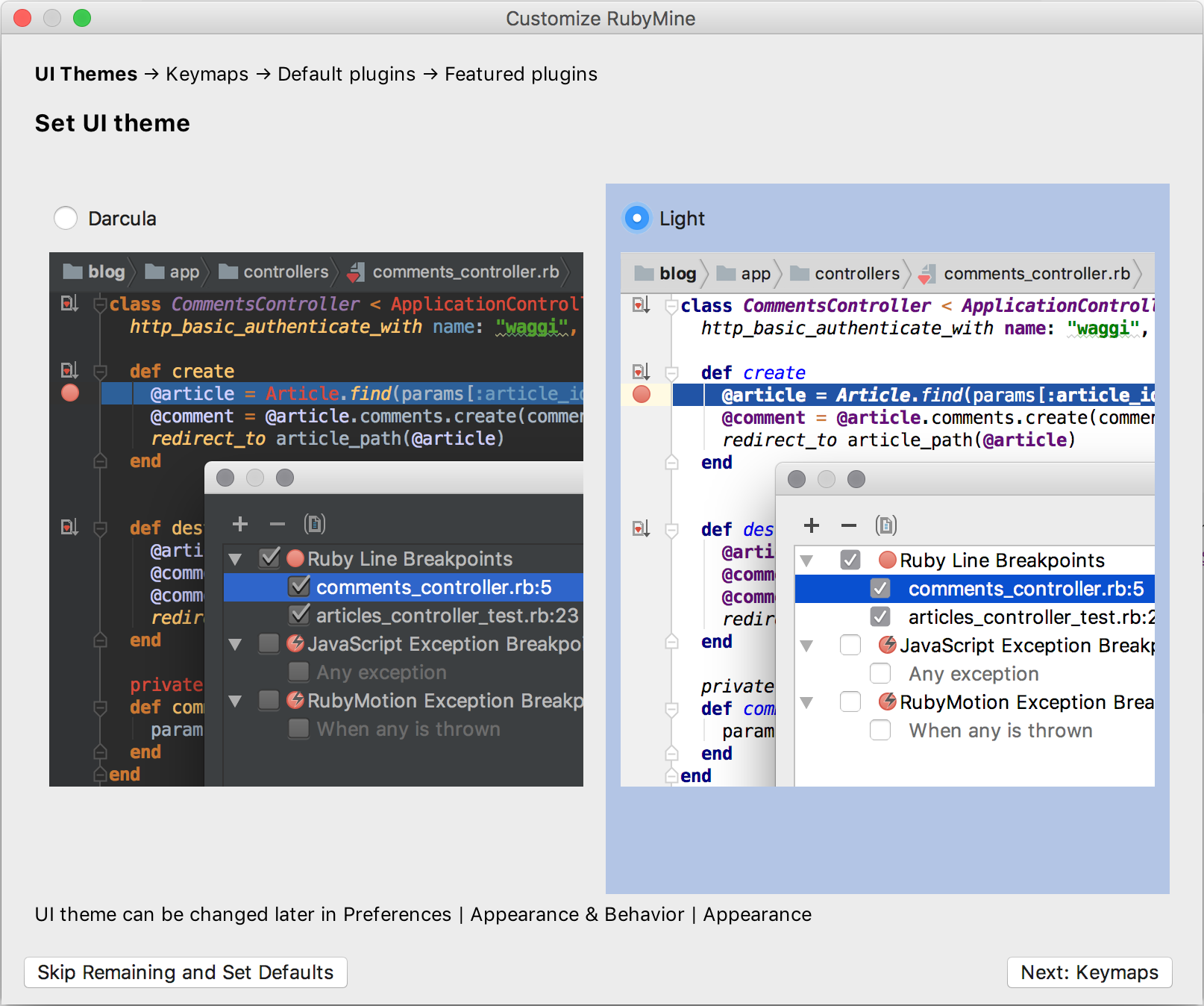
Task: Click Next: Keymaps button
Action: click(1089, 972)
